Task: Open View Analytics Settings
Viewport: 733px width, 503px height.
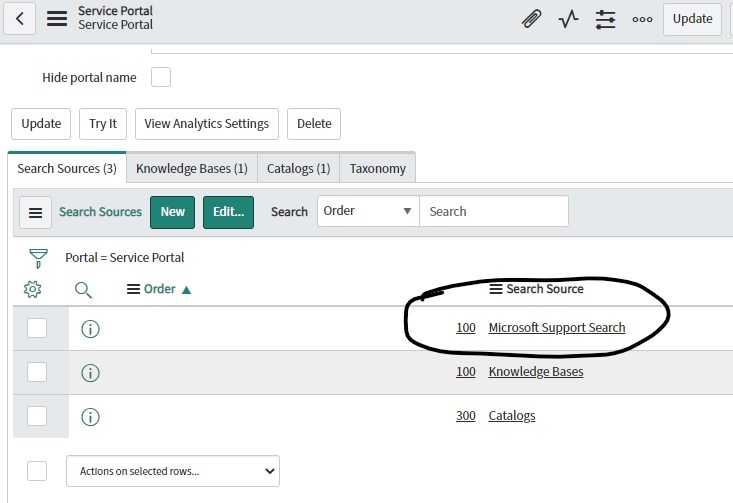Action: pyautogui.click(x=207, y=124)
